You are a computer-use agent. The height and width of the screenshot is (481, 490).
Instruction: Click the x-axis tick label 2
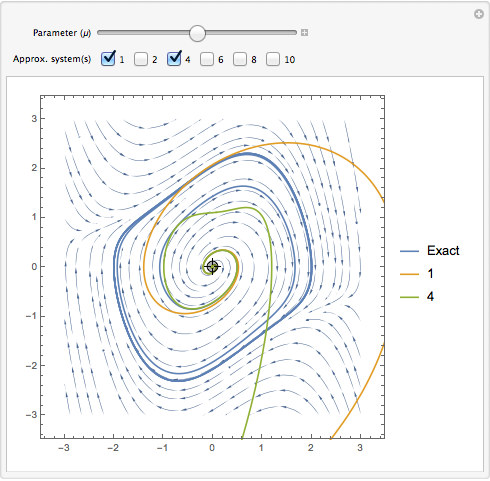(x=311, y=448)
